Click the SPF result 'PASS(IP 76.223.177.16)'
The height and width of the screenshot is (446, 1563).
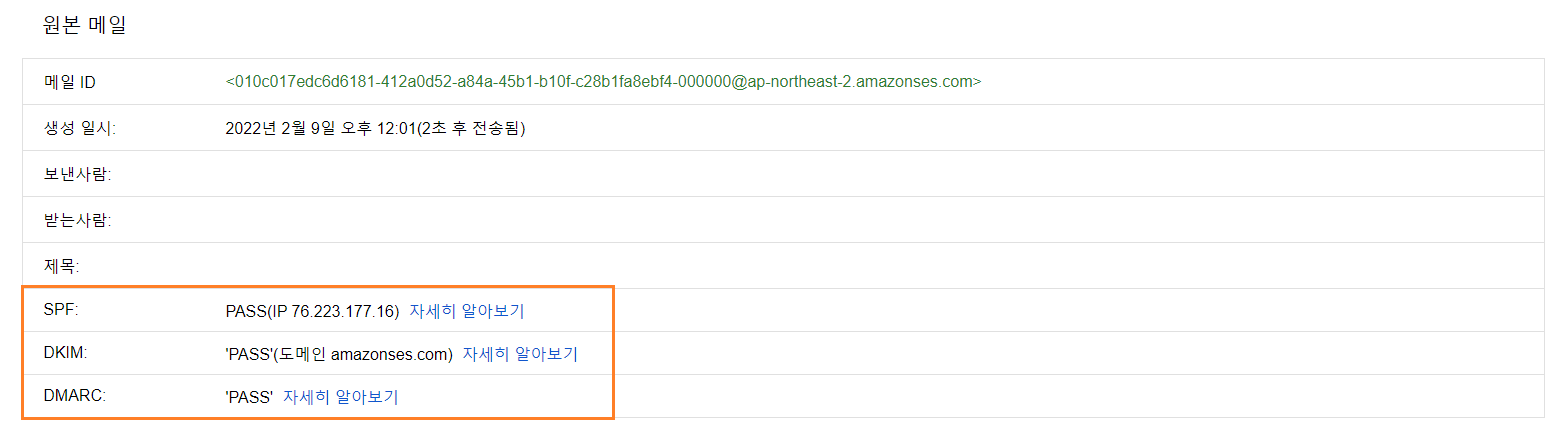[x=312, y=311]
